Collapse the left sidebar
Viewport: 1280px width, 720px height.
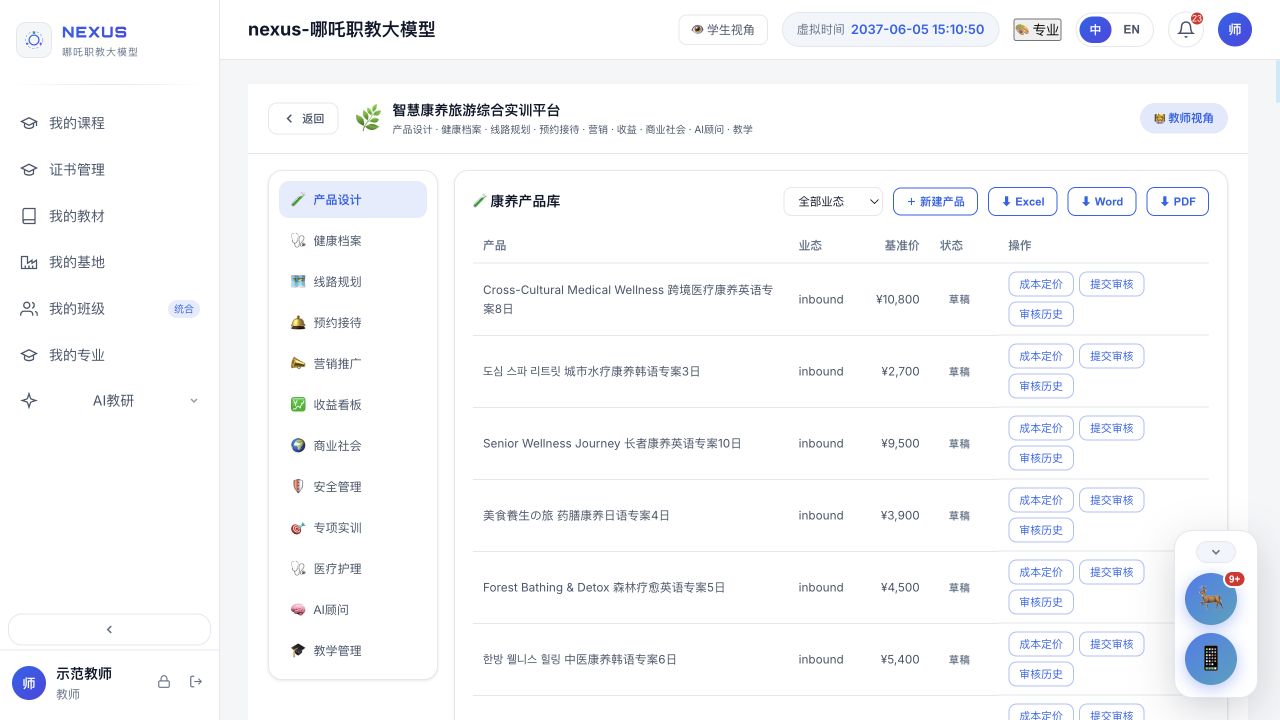(109, 629)
